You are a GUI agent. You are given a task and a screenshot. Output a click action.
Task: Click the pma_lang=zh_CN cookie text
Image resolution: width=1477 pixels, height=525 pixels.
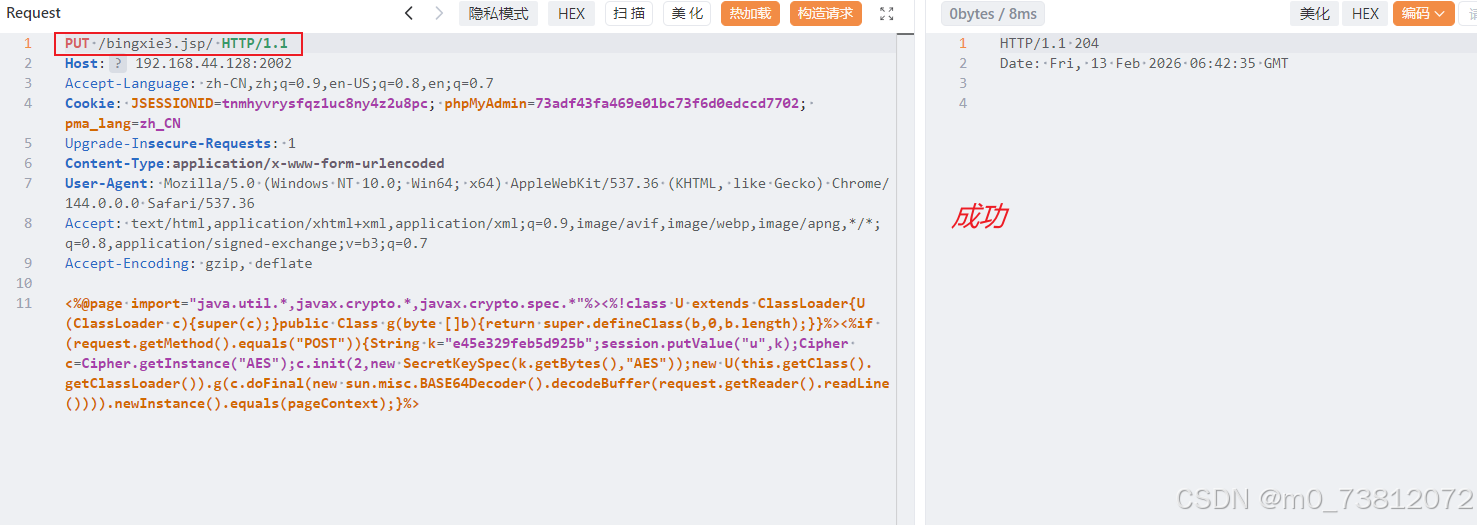pyautogui.click(x=123, y=123)
